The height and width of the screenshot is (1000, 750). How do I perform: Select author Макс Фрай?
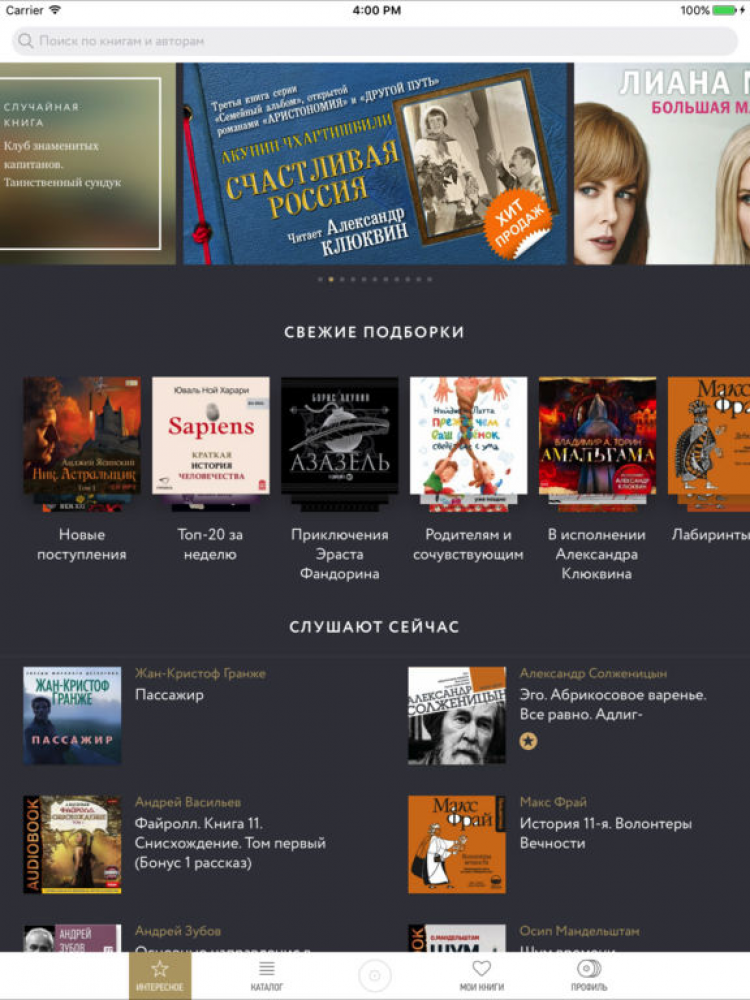tap(553, 802)
